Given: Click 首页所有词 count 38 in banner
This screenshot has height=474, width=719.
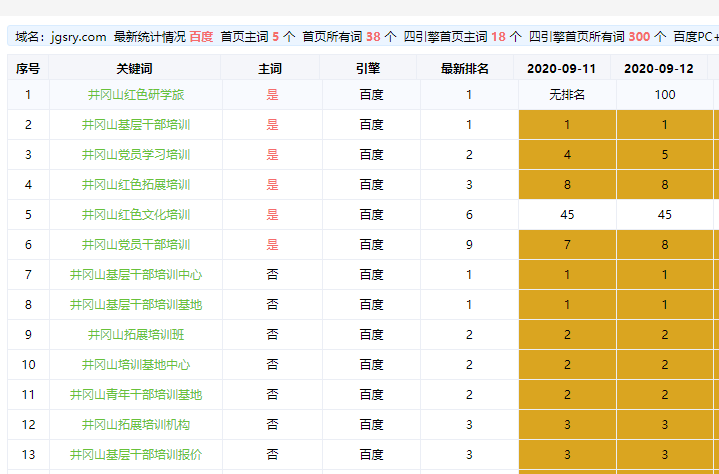Looking at the screenshot, I should click(373, 37).
